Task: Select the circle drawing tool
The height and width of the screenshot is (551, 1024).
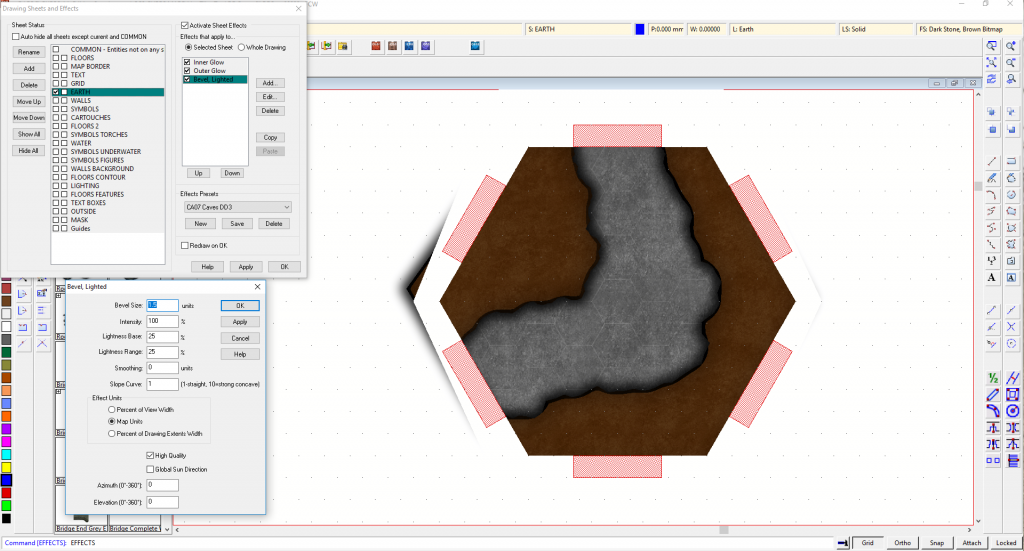Action: pos(1012,195)
